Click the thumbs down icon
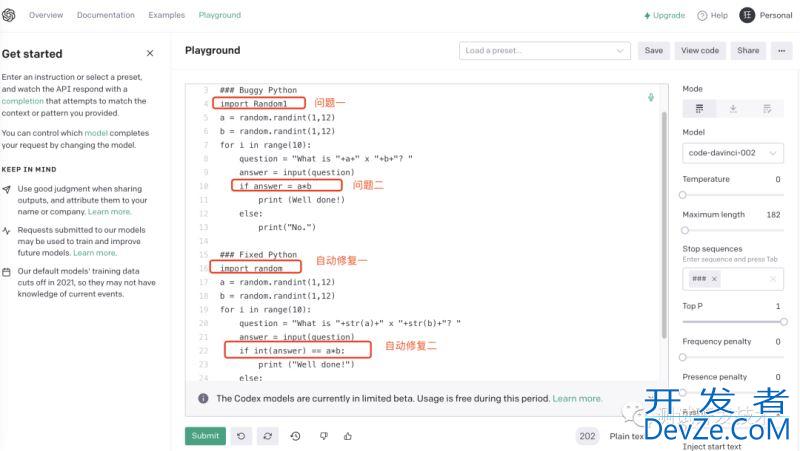This screenshot has width=800, height=451. tap(323, 436)
